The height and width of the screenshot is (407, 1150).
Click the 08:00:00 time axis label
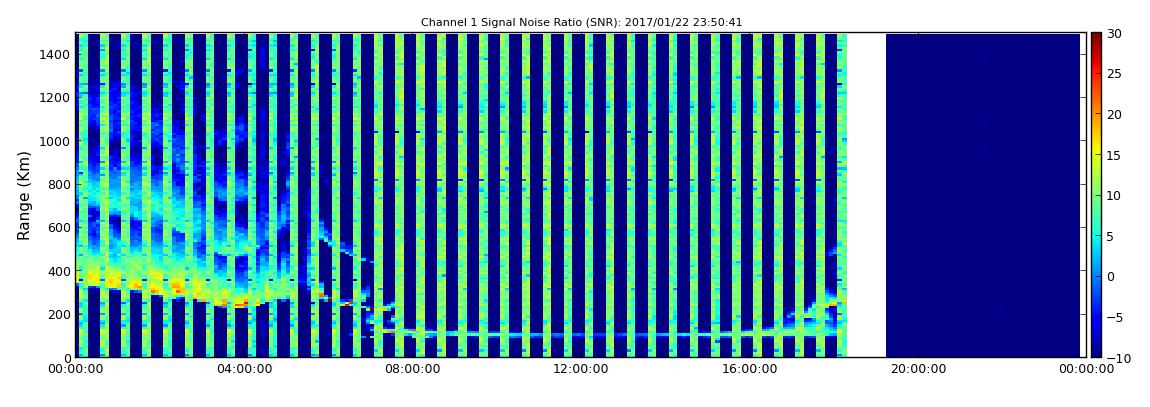coord(412,369)
